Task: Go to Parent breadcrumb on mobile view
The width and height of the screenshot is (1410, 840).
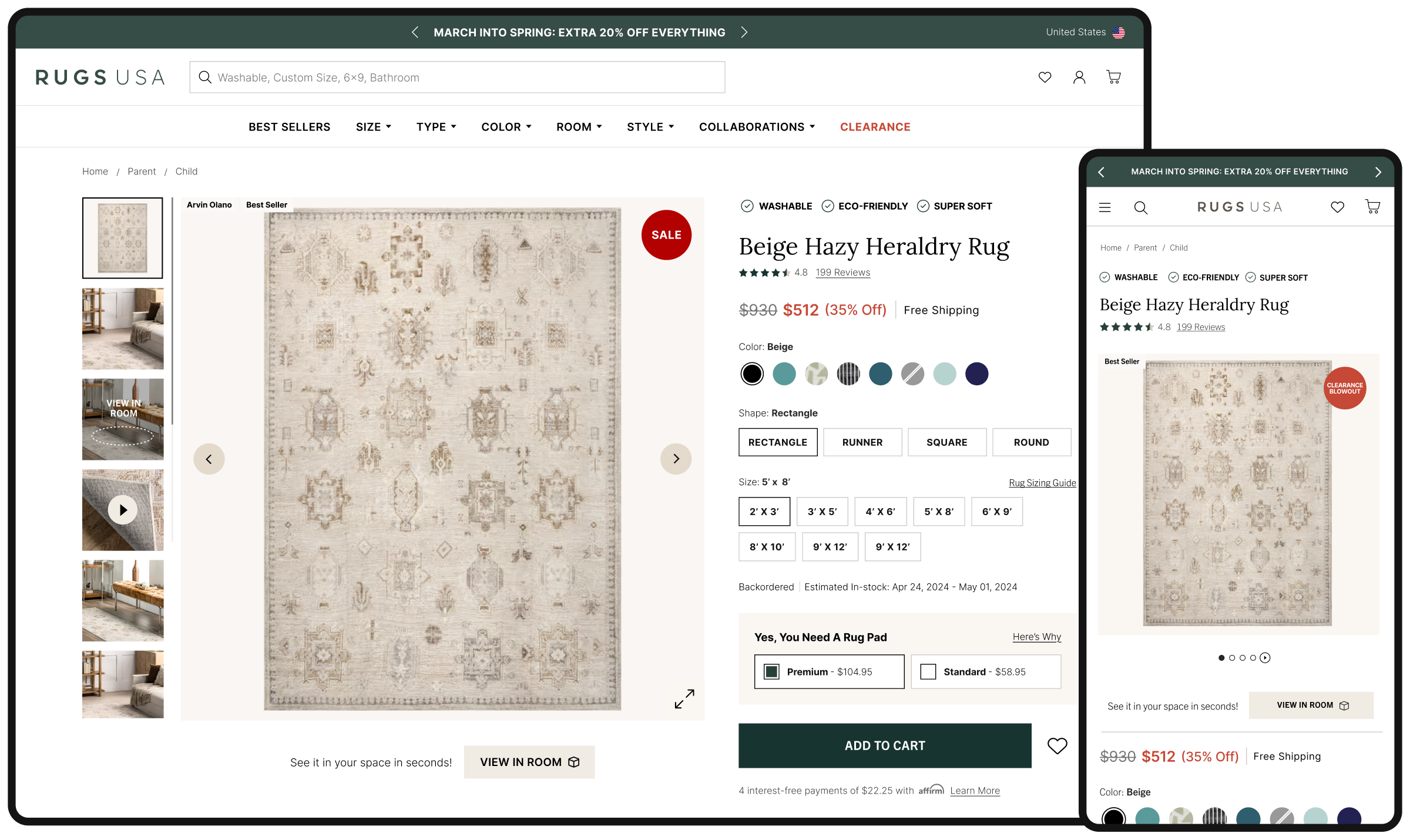Action: (1146, 248)
